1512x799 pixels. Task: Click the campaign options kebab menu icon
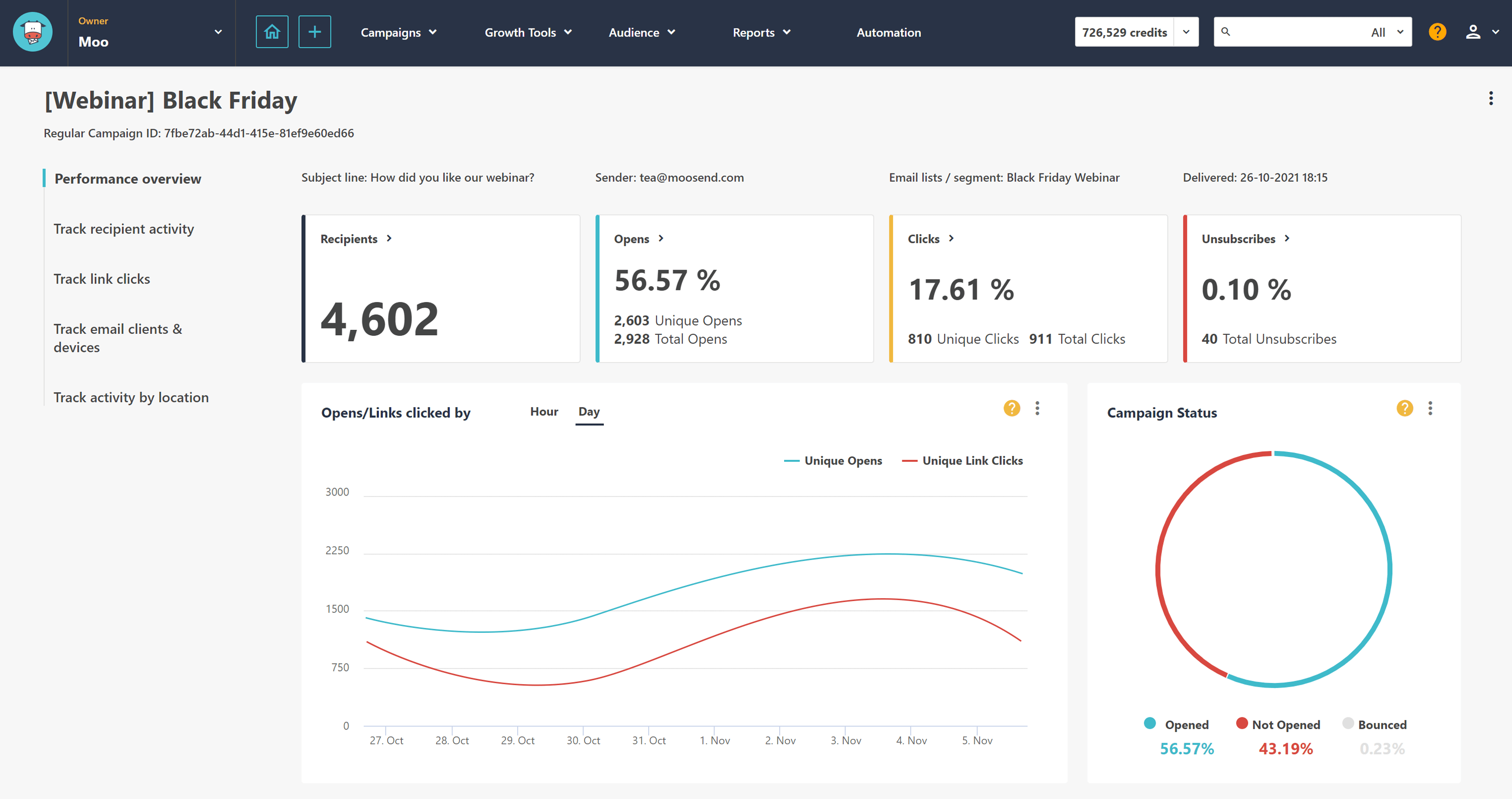pyautogui.click(x=1491, y=98)
